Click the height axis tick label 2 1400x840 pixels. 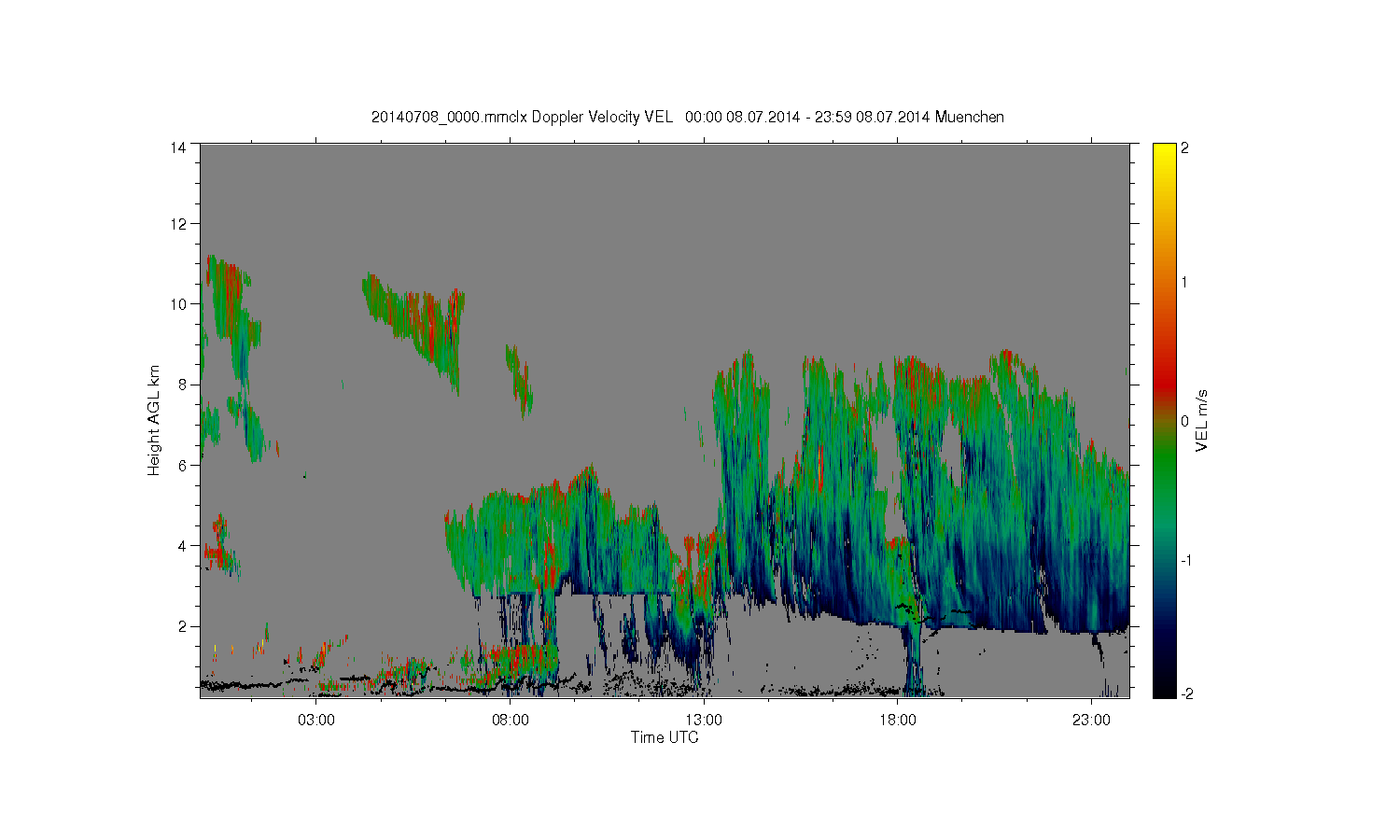(x=182, y=625)
